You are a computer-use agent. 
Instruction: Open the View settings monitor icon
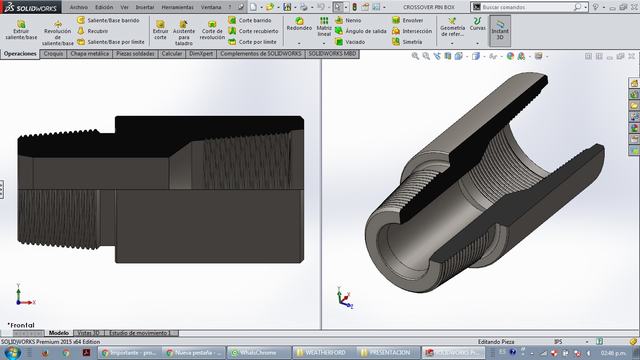539,56
